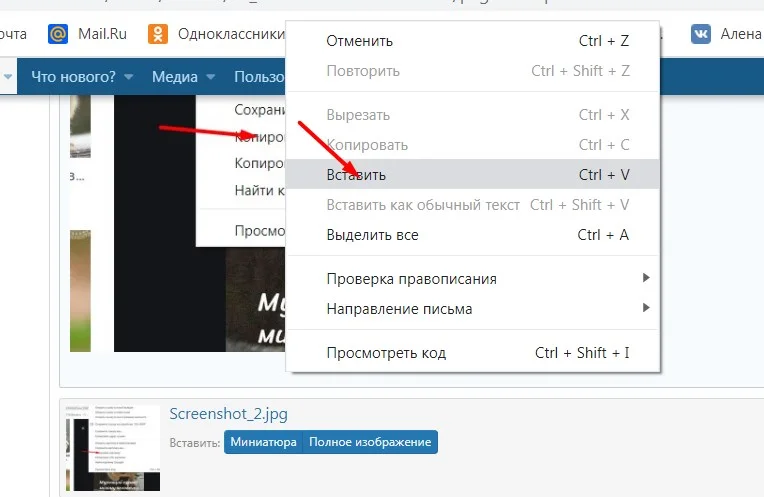Image resolution: width=764 pixels, height=497 pixels.
Task: Expand the Медиа dropdown arrow
Action: click(x=211, y=76)
